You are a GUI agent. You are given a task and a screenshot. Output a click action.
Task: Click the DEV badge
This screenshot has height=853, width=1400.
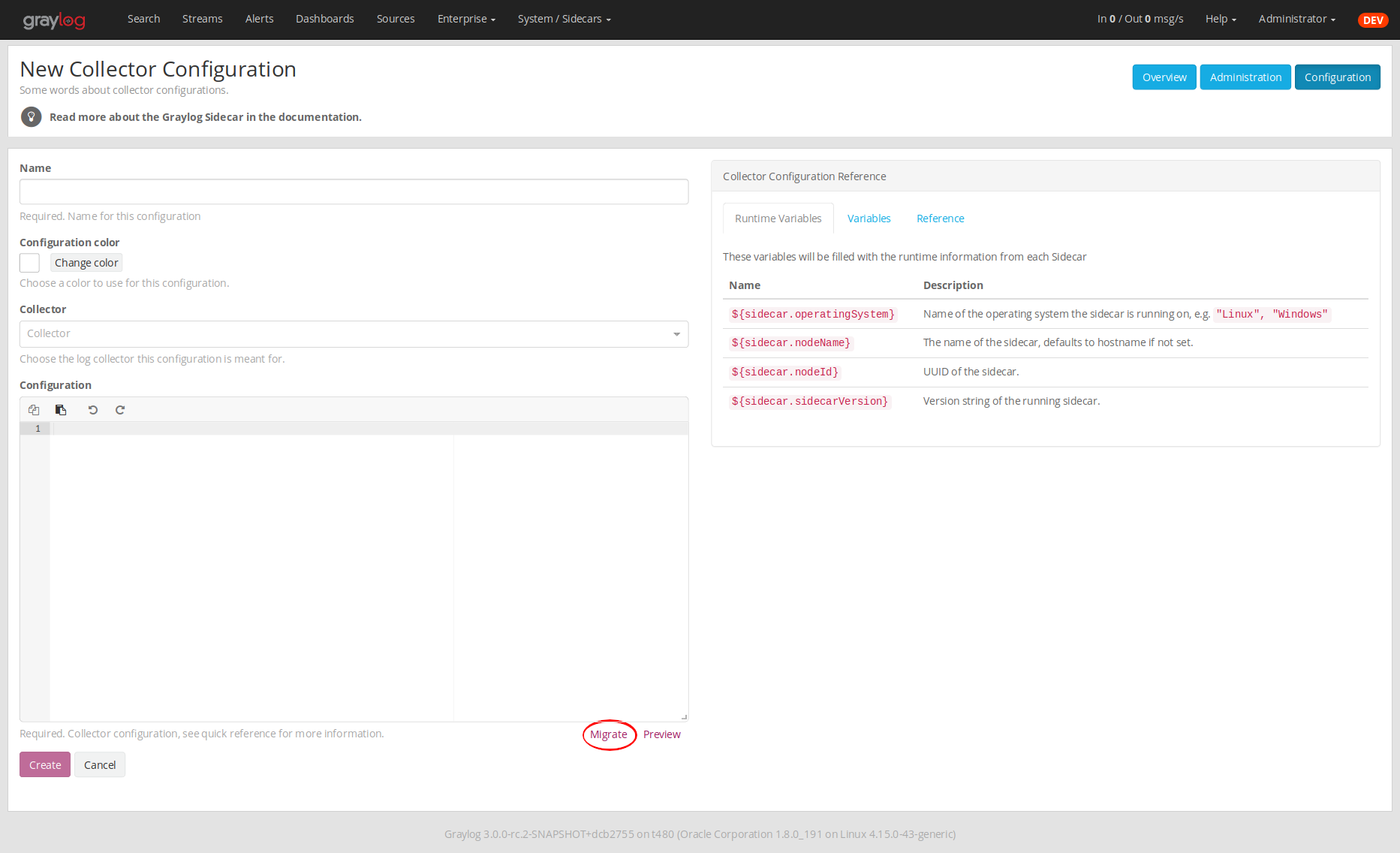1373,20
